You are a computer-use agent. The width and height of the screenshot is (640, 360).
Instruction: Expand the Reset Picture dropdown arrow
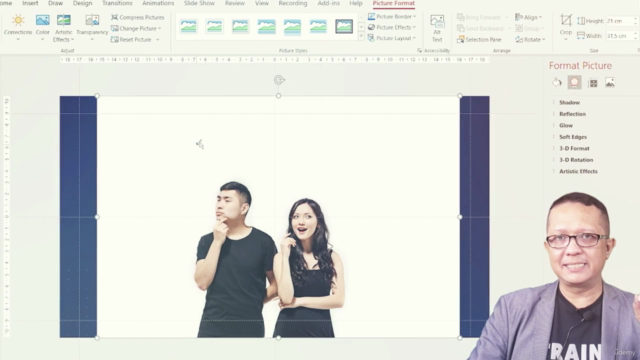point(158,40)
